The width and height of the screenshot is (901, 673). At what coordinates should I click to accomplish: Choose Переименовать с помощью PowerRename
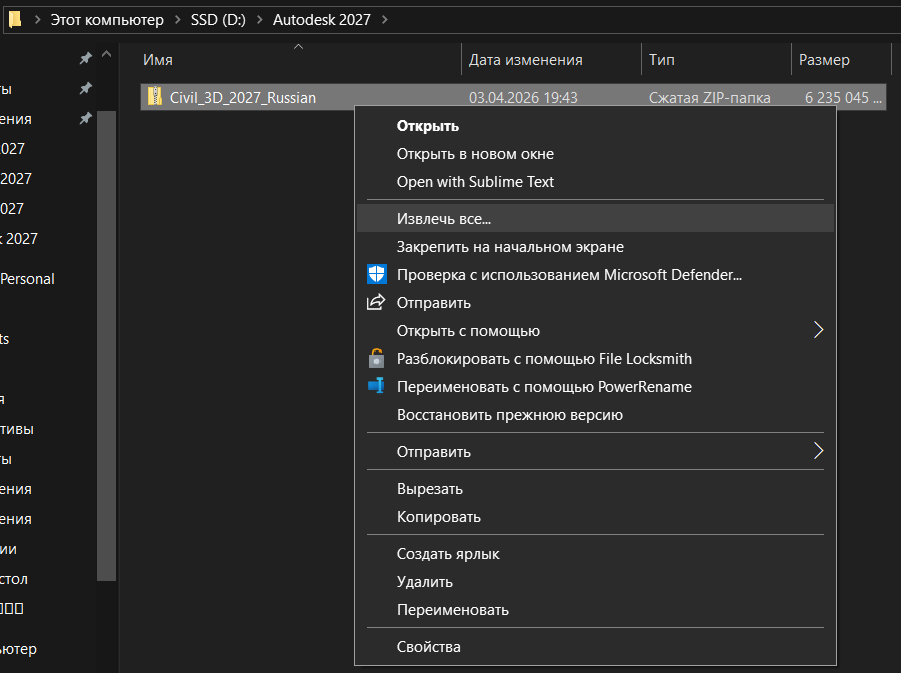coord(544,387)
